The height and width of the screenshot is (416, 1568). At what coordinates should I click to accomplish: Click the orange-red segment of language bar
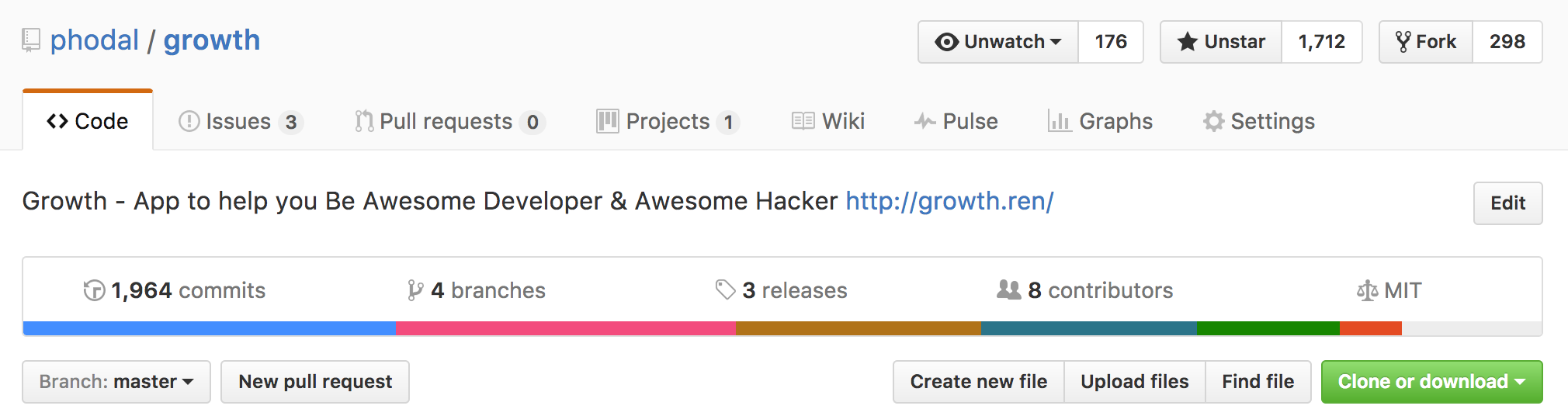point(1371,328)
